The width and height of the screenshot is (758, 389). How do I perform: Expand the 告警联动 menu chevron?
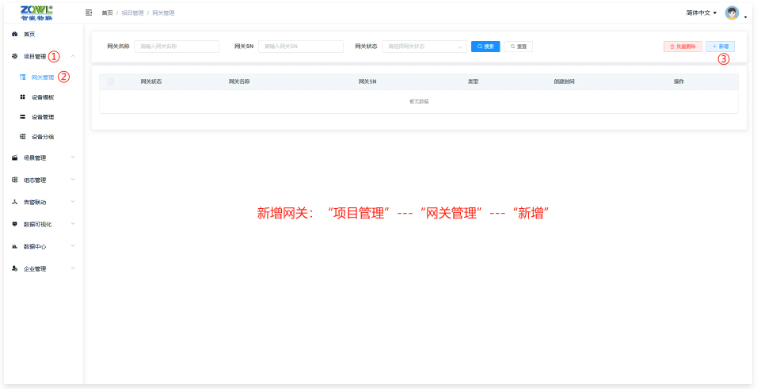73,202
